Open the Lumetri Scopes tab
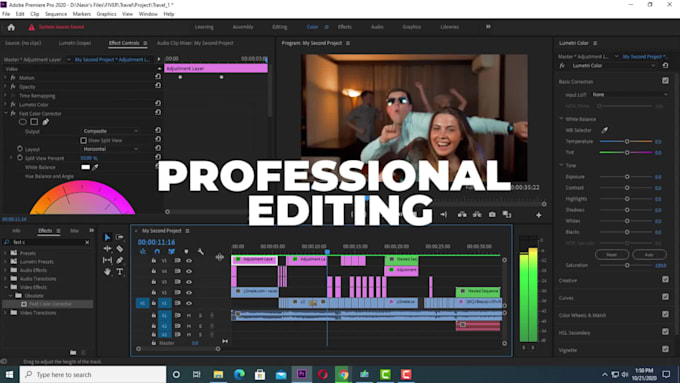680x383 pixels. tap(75, 43)
